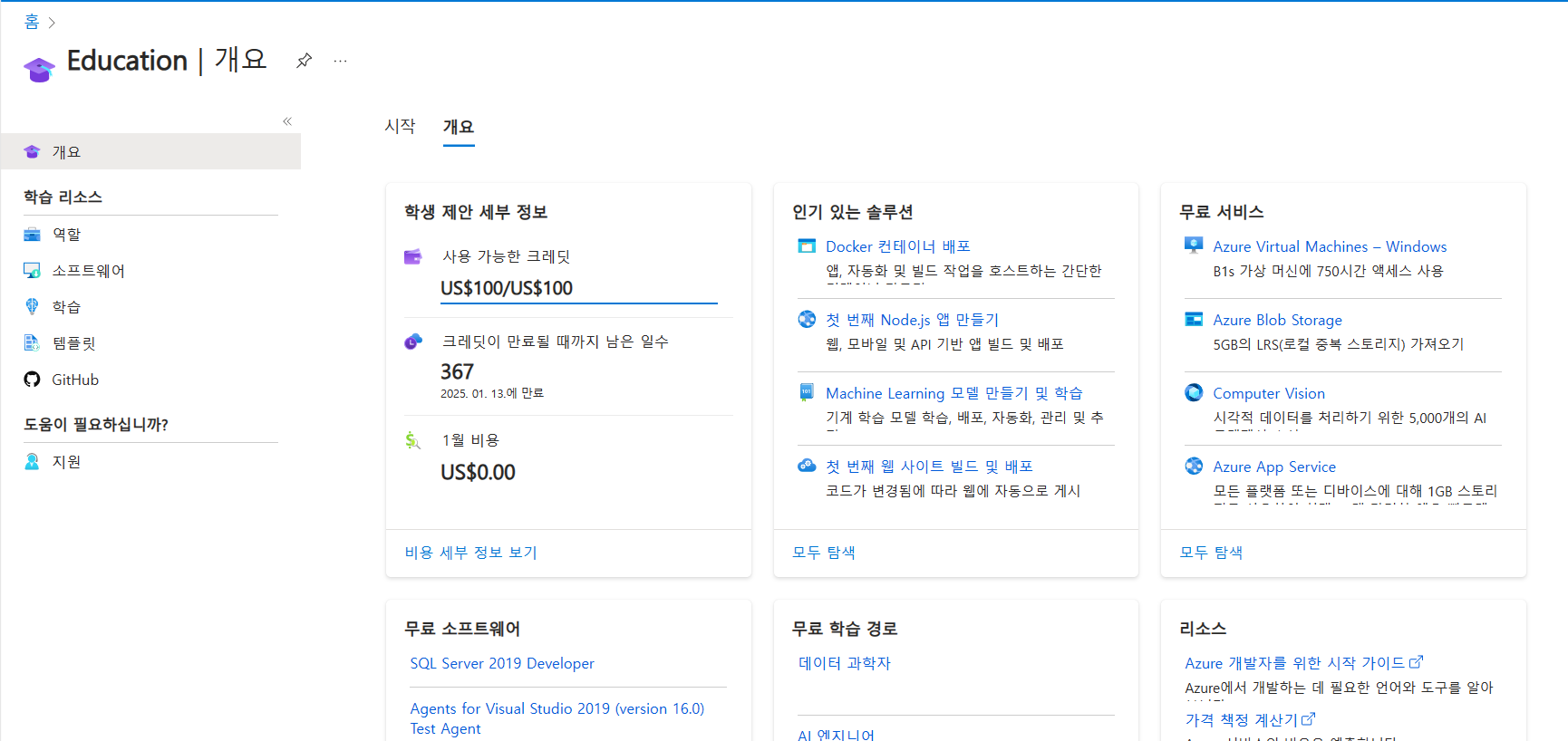
Task: Collapse the sidebar with double chevron
Action: (x=287, y=121)
